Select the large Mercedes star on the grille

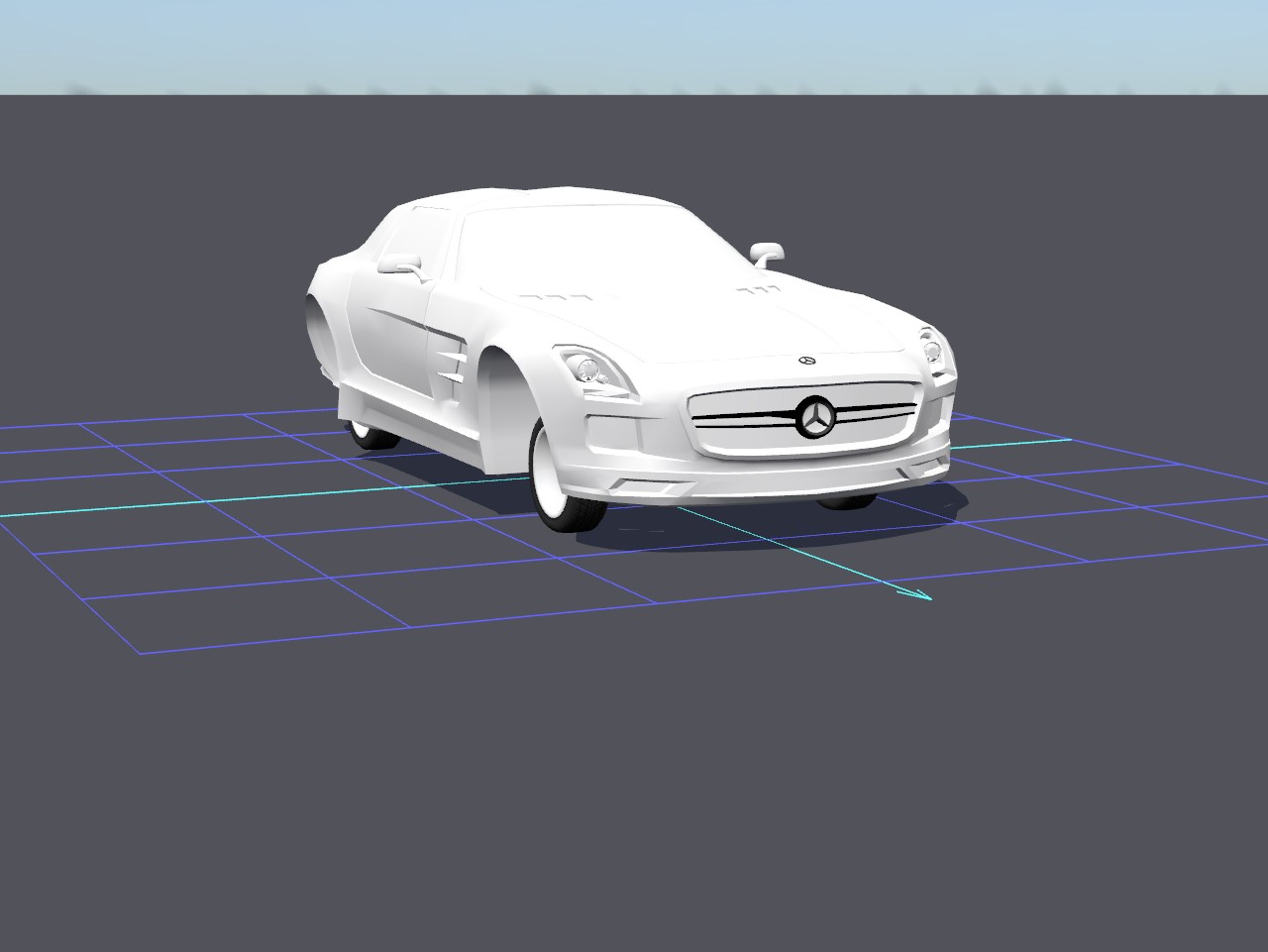pos(817,418)
